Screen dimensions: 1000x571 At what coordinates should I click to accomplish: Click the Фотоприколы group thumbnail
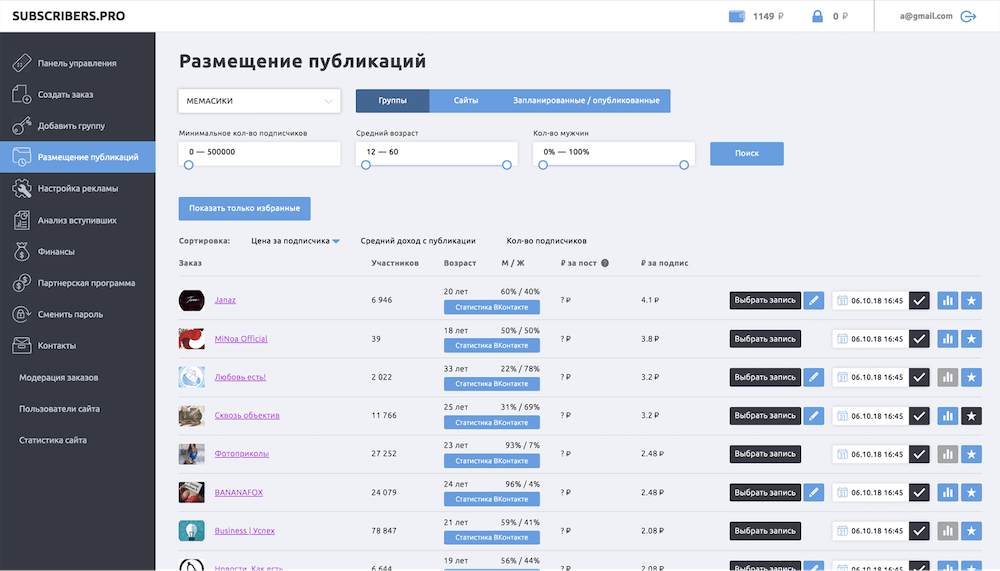192,454
